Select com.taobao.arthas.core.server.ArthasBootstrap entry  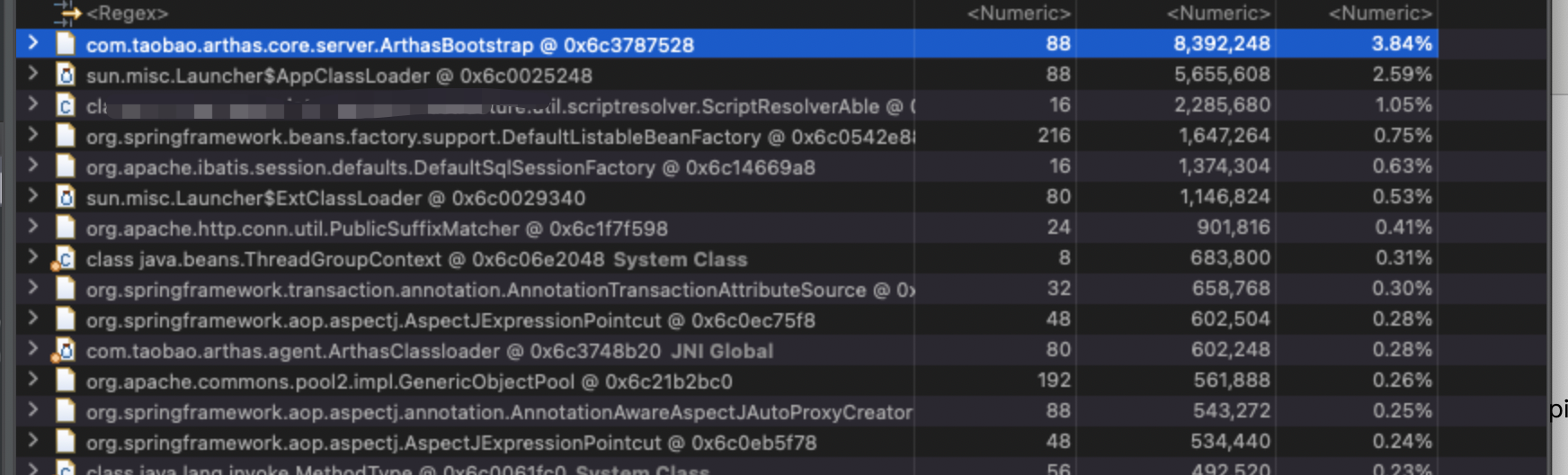(x=389, y=45)
